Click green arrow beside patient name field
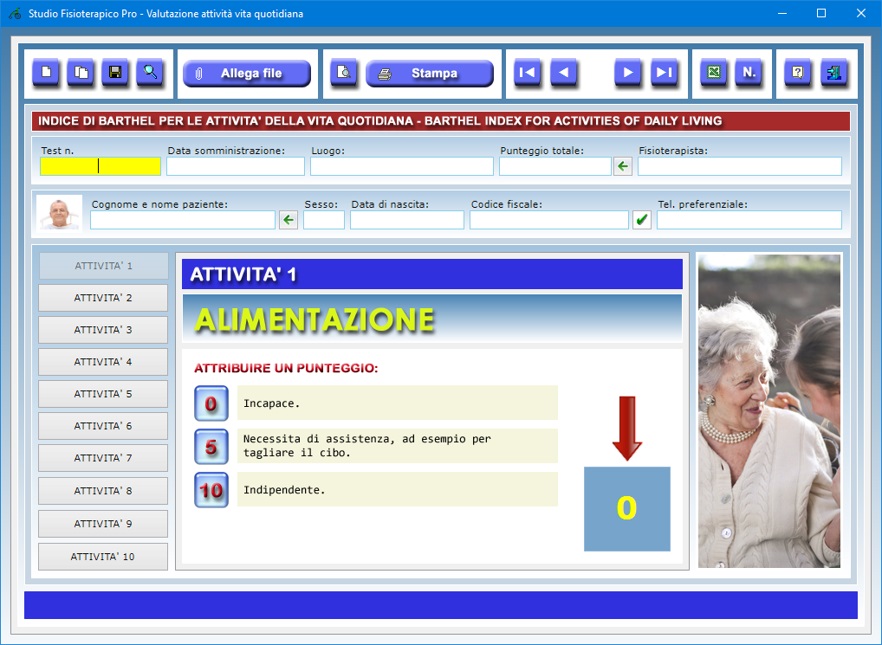Screen dimensions: 882x645 pos(289,220)
